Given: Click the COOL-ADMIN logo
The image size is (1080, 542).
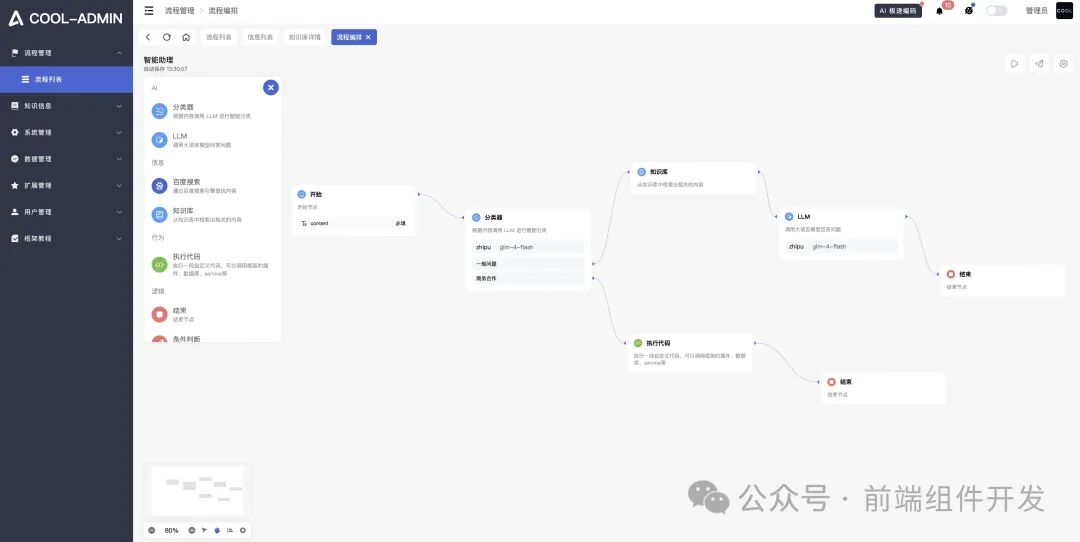Looking at the screenshot, I should (65, 19).
